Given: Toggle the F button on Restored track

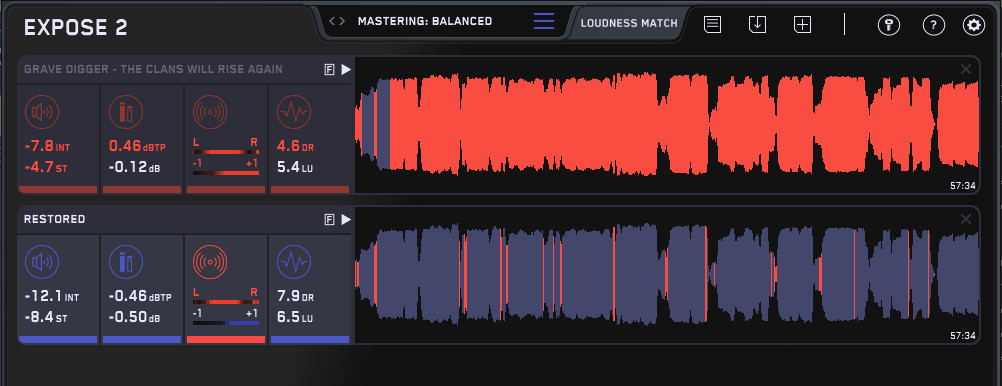Looking at the screenshot, I should tap(329, 220).
